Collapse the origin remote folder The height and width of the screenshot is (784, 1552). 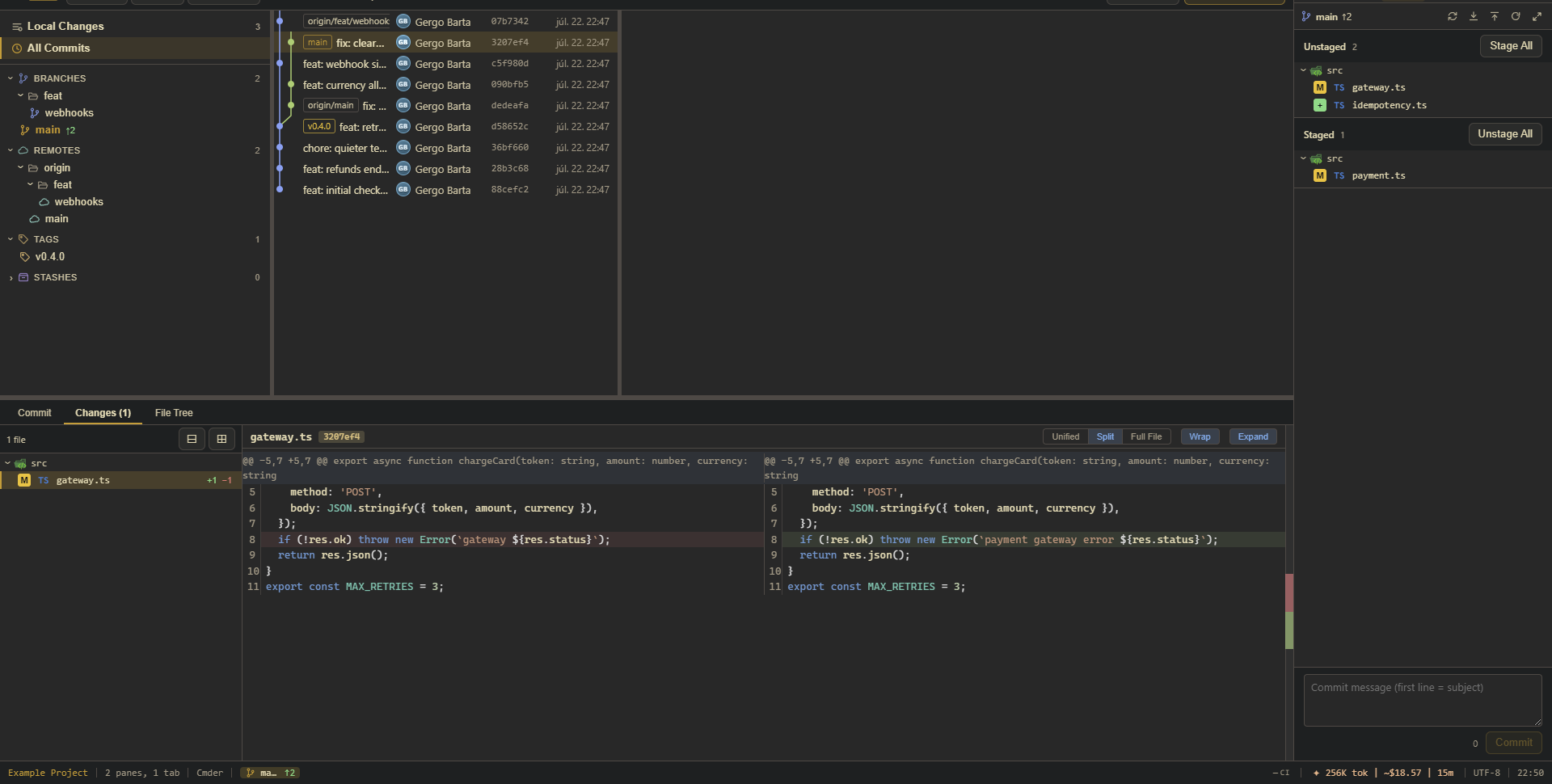coord(20,167)
